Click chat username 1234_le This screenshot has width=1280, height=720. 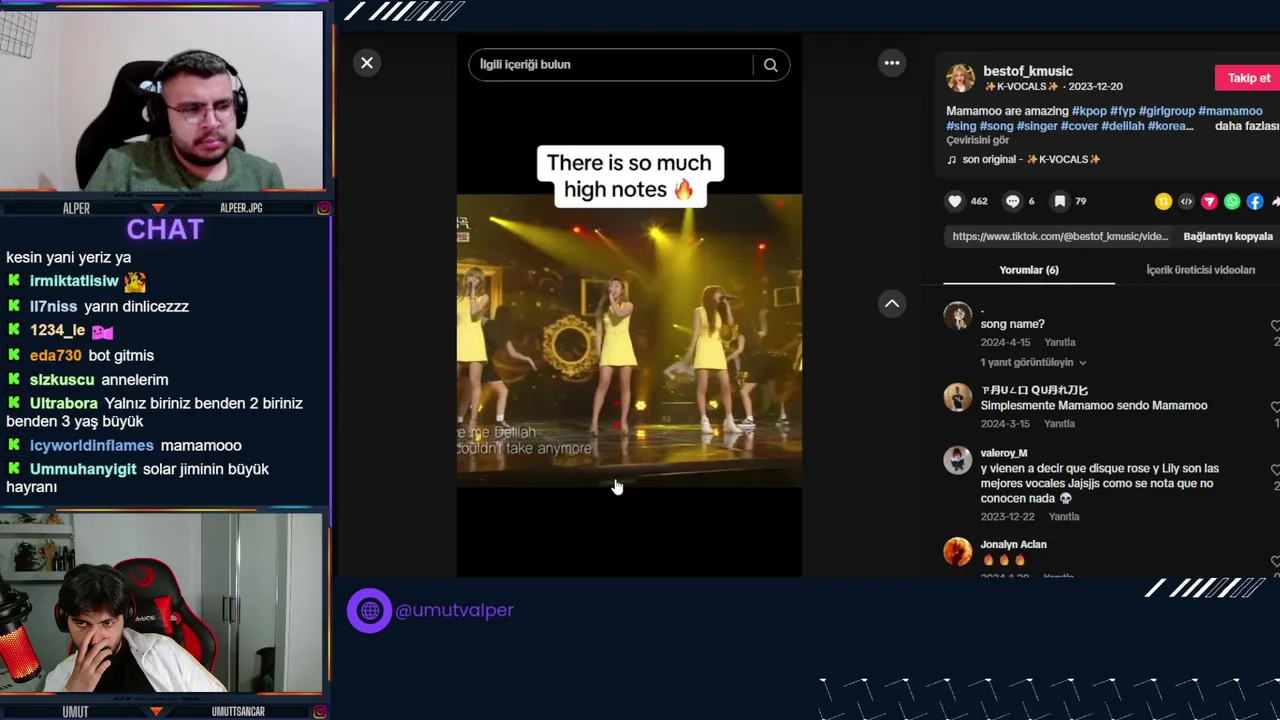click(x=57, y=331)
